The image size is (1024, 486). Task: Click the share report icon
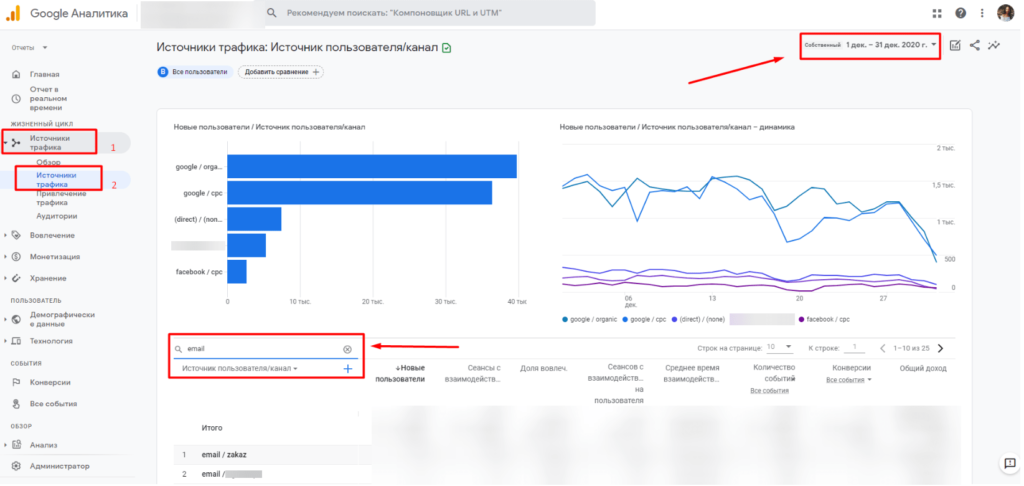click(974, 46)
